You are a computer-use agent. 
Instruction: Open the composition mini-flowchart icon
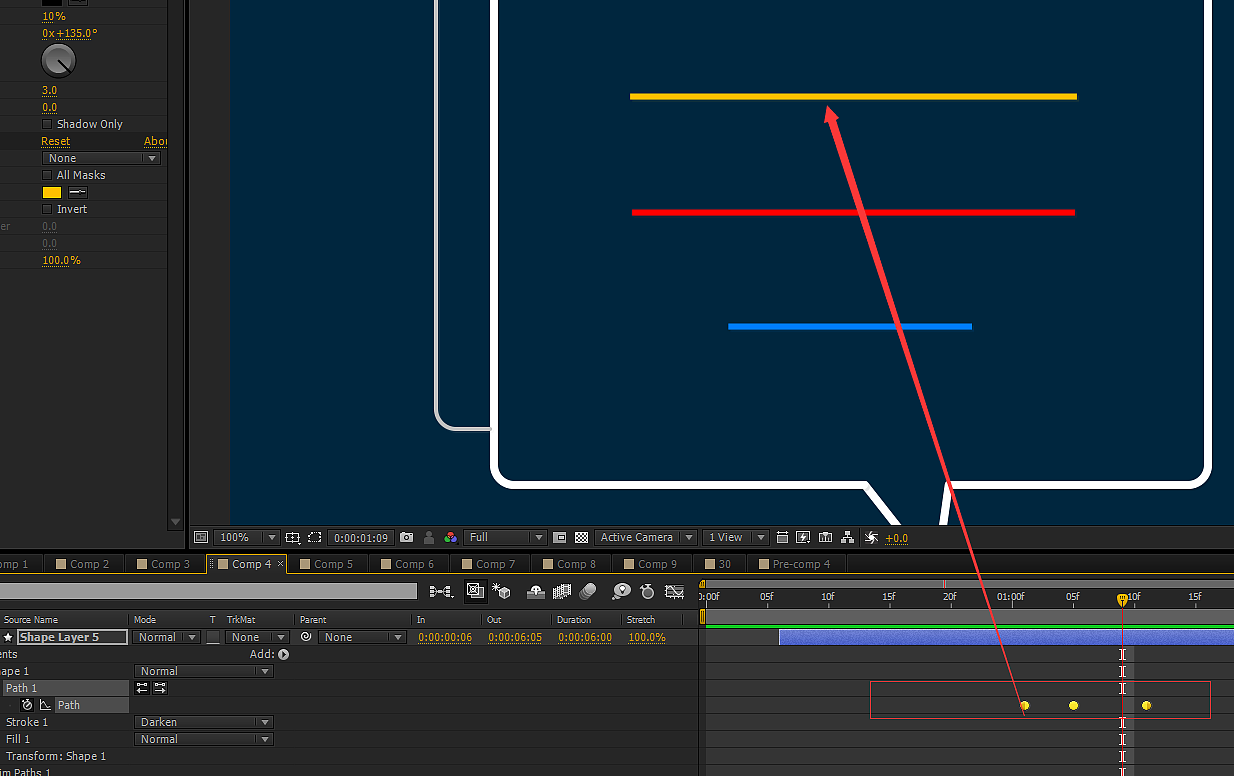(441, 591)
